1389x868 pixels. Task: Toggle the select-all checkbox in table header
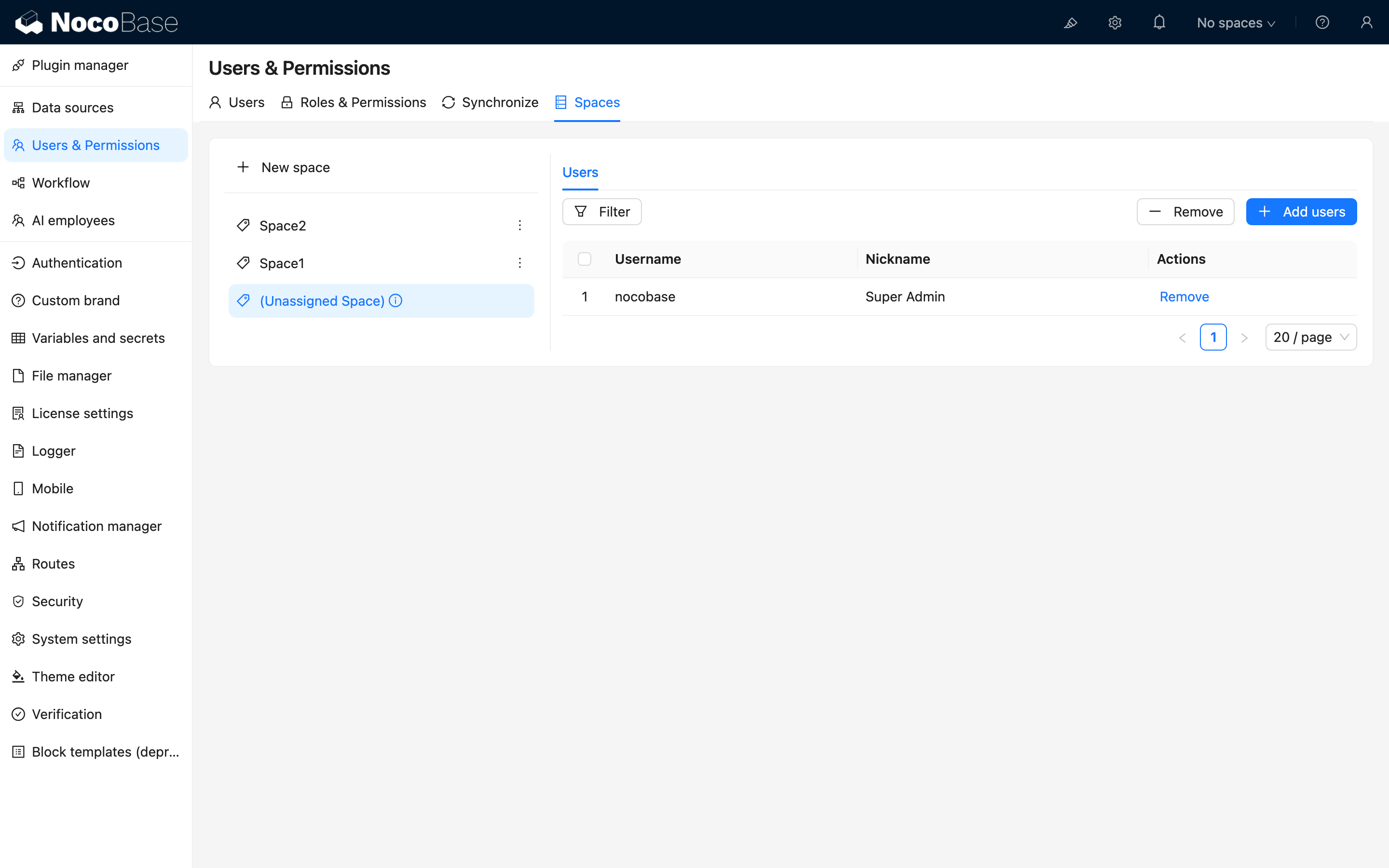pyautogui.click(x=585, y=259)
